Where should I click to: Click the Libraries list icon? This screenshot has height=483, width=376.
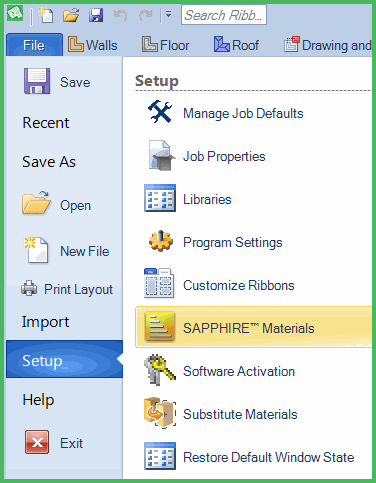(x=160, y=198)
